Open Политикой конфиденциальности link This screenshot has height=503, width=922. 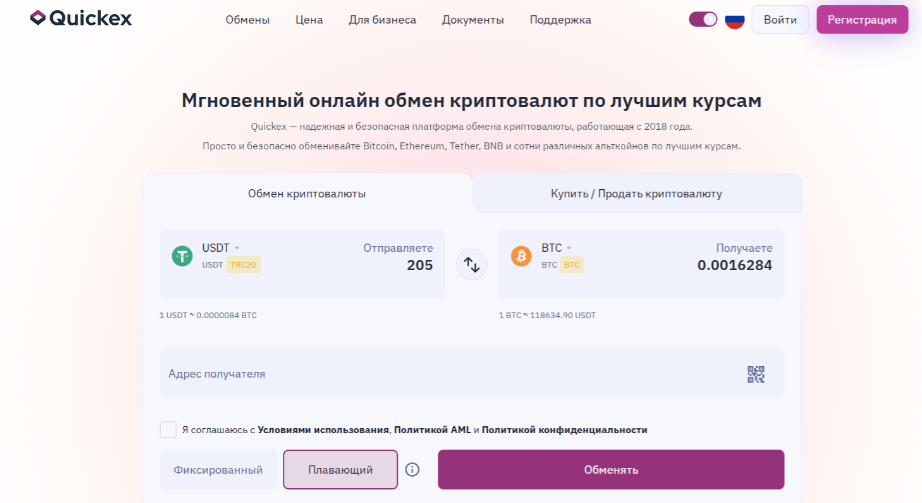click(x=564, y=430)
